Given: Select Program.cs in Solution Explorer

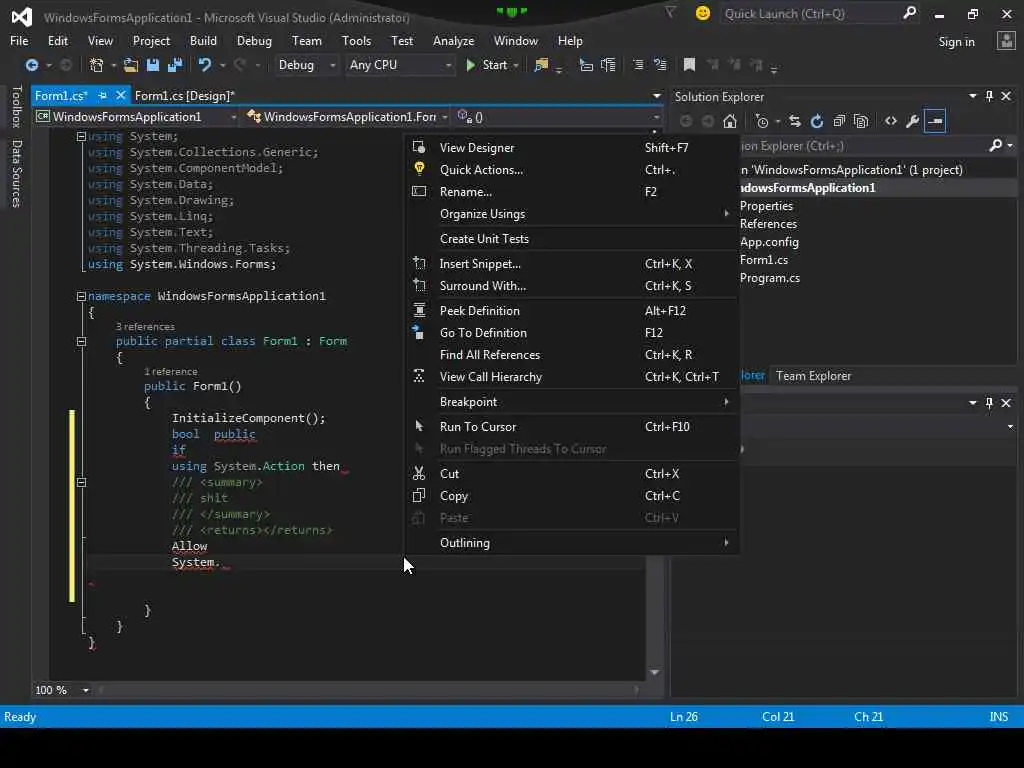Looking at the screenshot, I should [769, 278].
